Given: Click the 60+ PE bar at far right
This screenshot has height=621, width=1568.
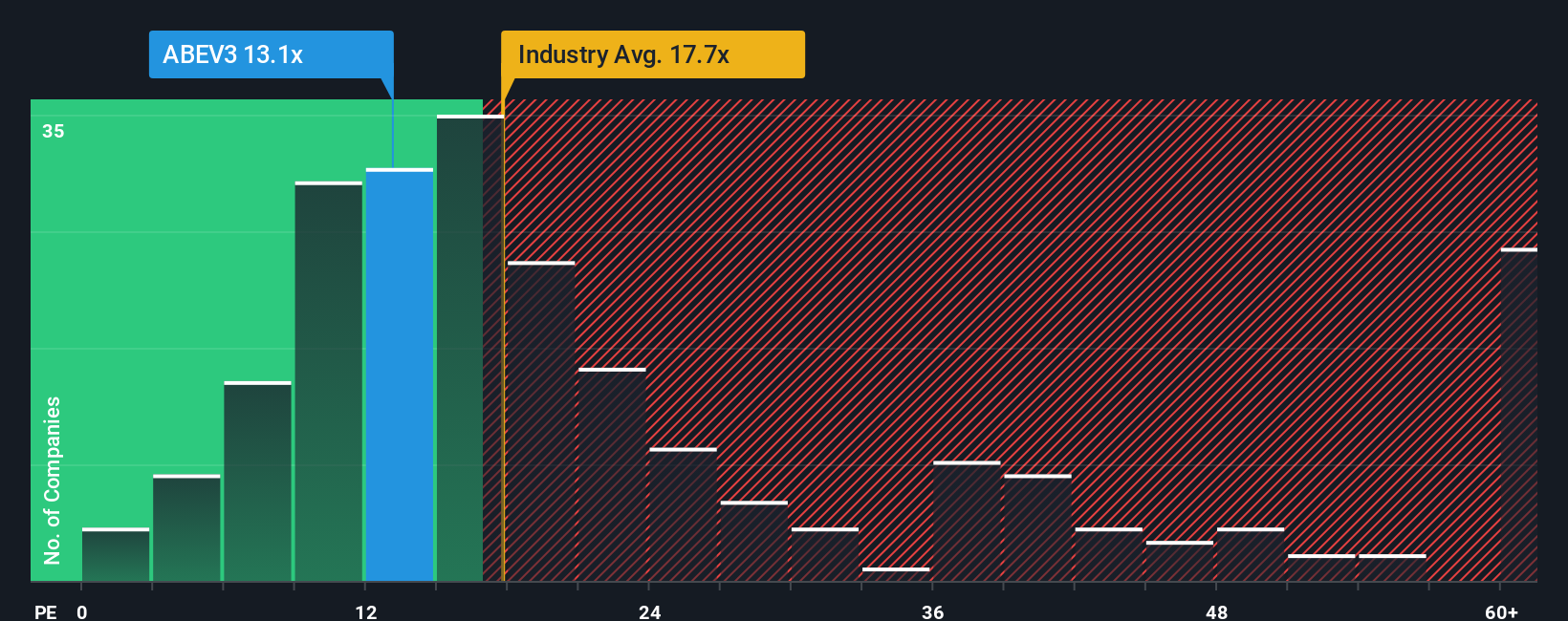Looking at the screenshot, I should click(x=1519, y=415).
